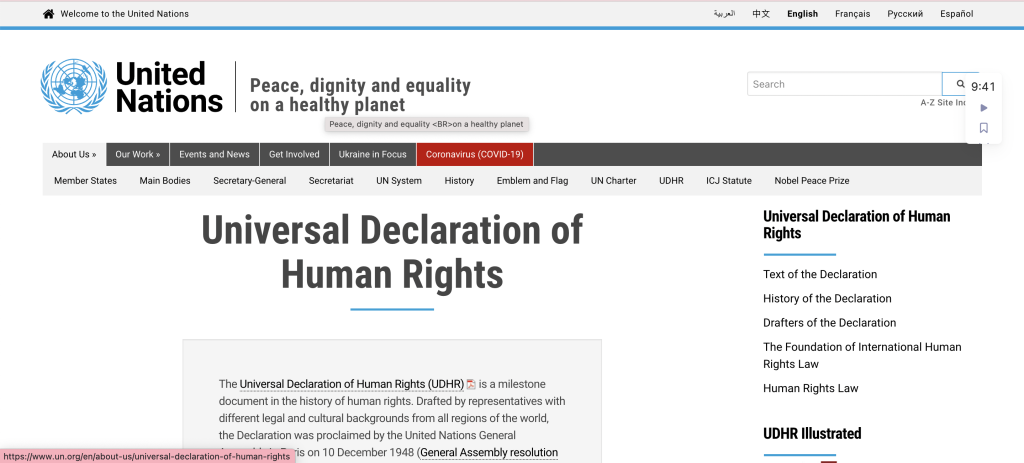The height and width of the screenshot is (463, 1024).
Task: Click the bookmark icon in floating widget
Action: [x=984, y=128]
